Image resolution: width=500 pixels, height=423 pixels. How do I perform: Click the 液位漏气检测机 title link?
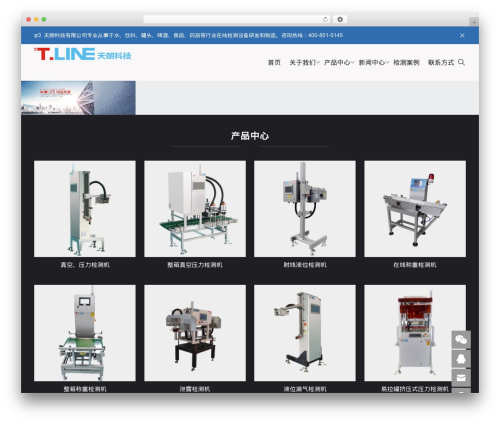305,389
